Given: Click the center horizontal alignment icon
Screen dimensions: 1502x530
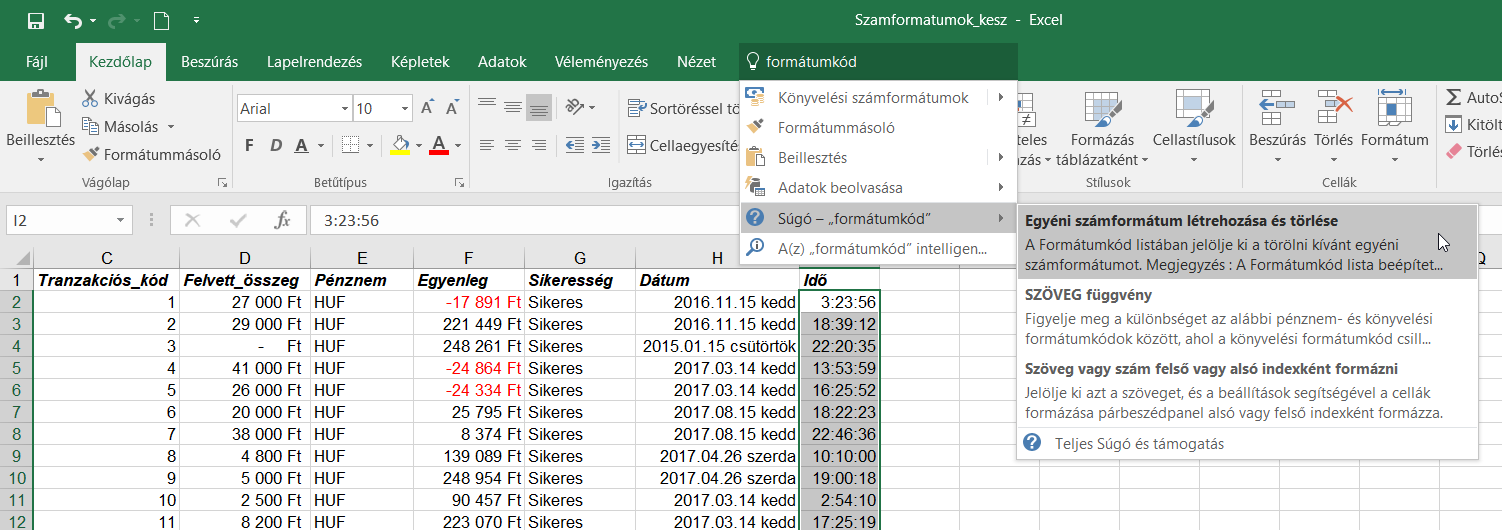Looking at the screenshot, I should pyautogui.click(x=513, y=145).
